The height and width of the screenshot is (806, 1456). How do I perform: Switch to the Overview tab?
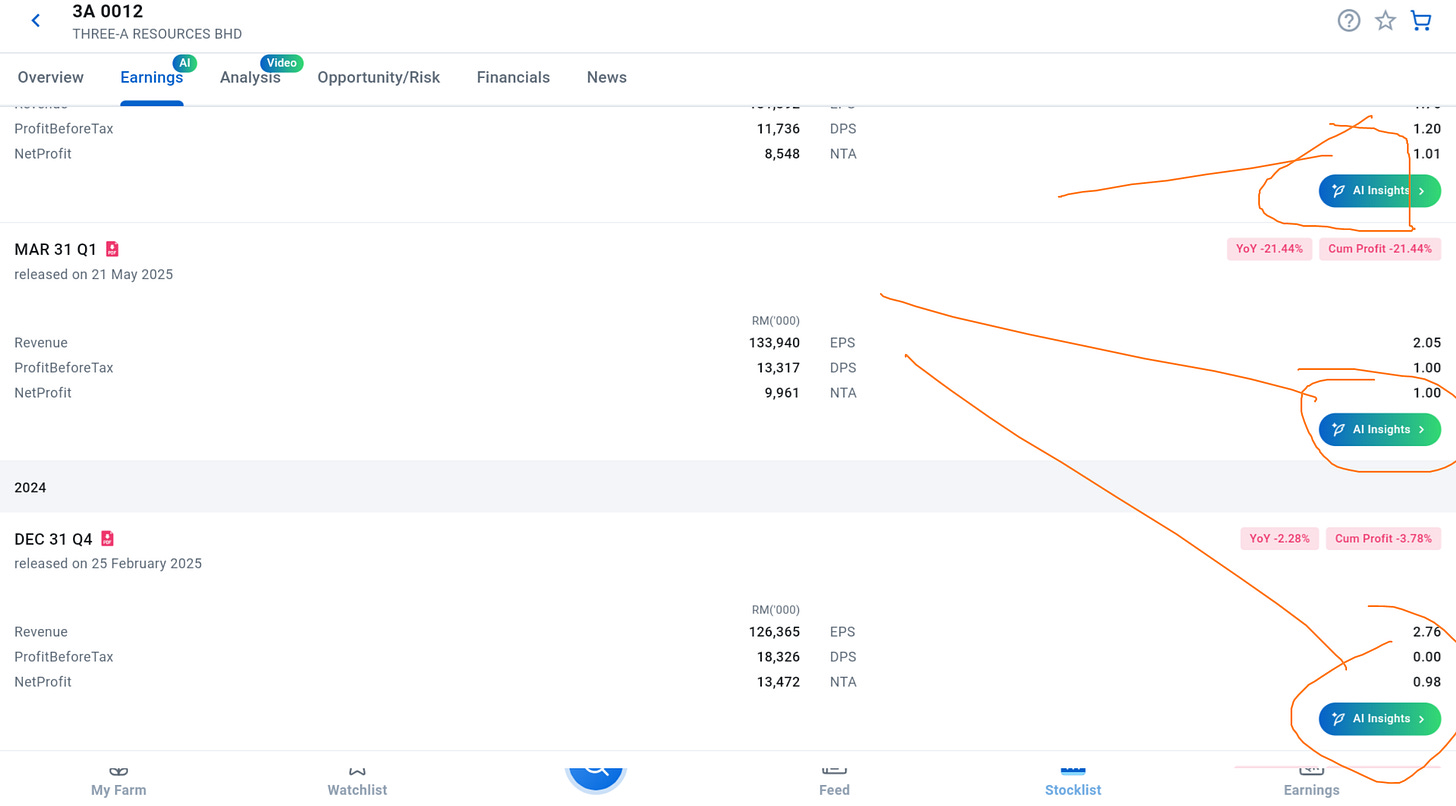pos(51,77)
